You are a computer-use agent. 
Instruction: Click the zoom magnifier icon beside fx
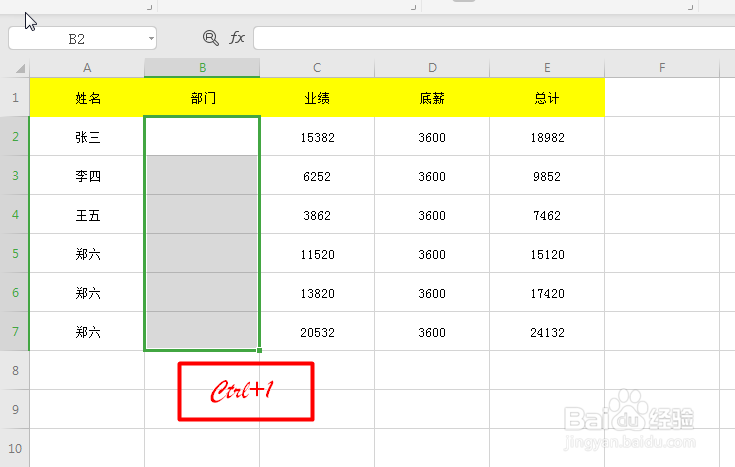coord(210,38)
